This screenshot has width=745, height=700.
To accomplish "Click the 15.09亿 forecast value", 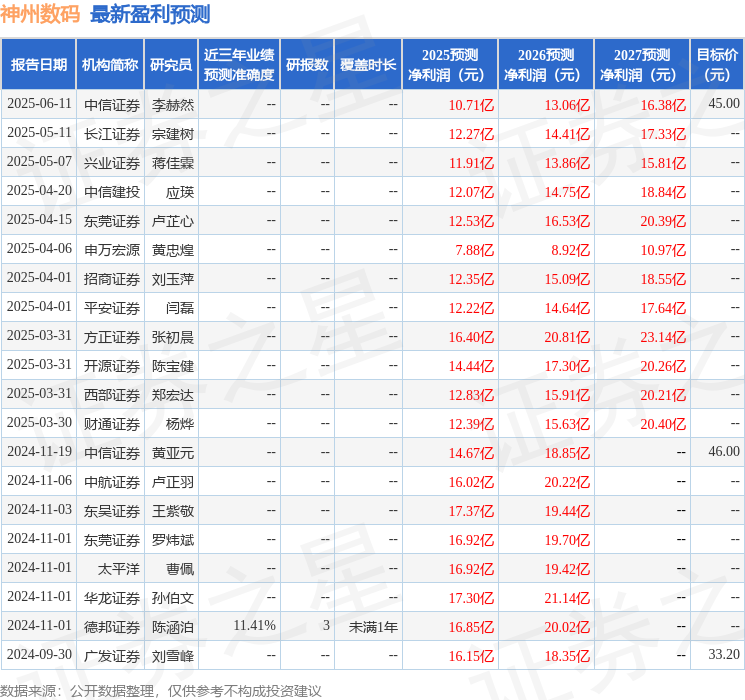I will tap(567, 279).
